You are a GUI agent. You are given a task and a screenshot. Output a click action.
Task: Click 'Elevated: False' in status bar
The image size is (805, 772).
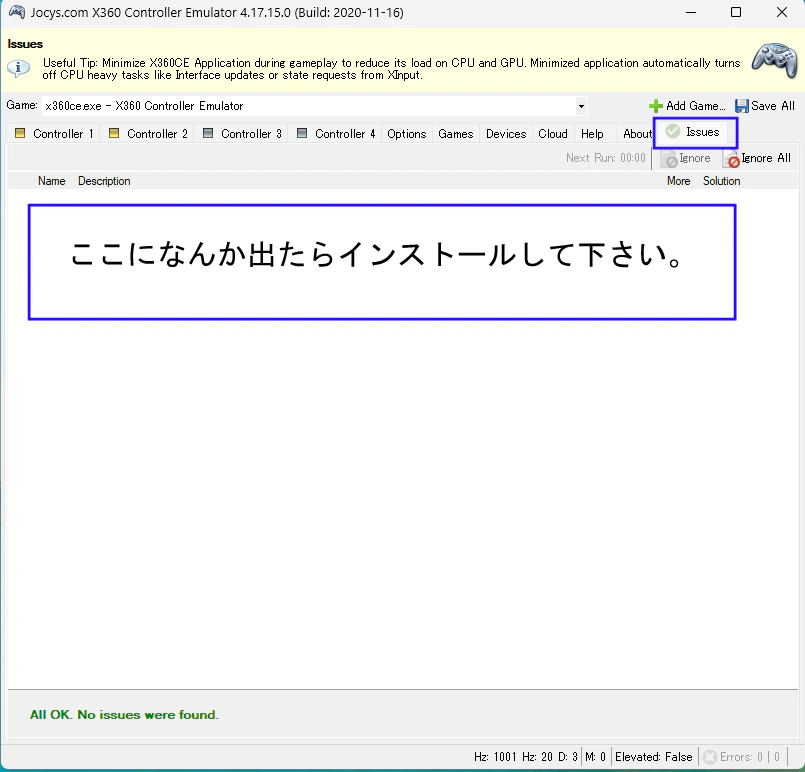pyautogui.click(x=654, y=757)
